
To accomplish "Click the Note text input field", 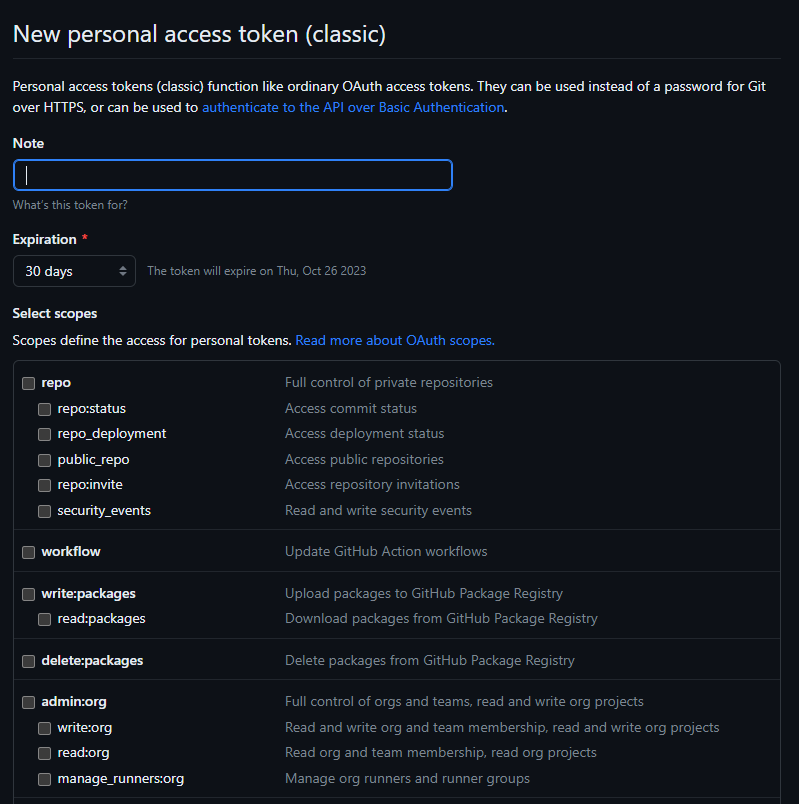I will tap(233, 175).
